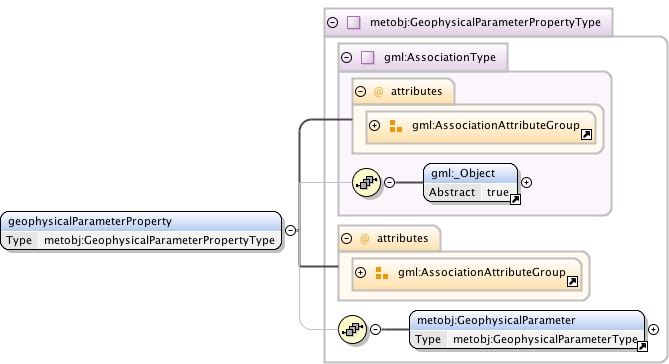Follow reference arrow on lower gml:AssociationAttributeGroup

coord(572,282)
